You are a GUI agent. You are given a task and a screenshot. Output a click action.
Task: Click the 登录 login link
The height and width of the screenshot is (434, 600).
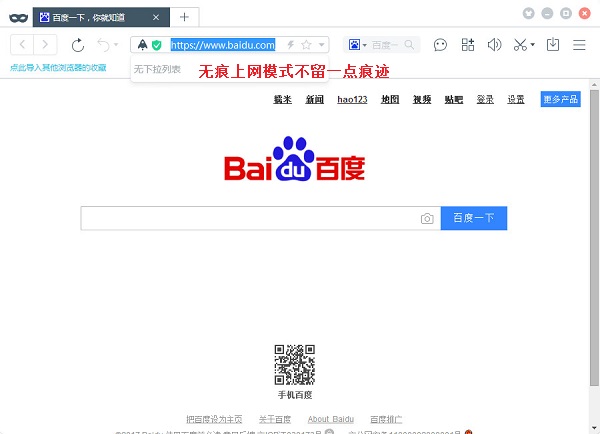485,100
